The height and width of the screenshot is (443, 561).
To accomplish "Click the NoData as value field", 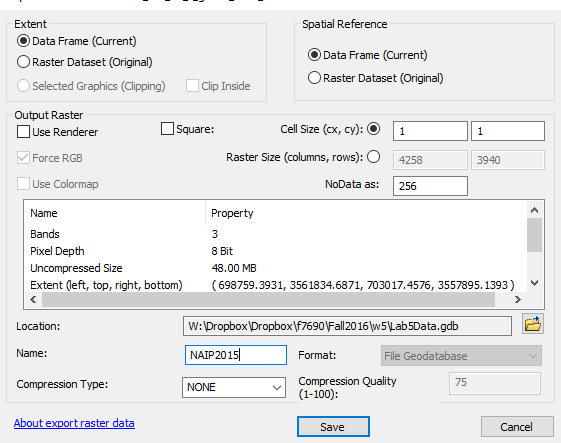I will point(430,186).
